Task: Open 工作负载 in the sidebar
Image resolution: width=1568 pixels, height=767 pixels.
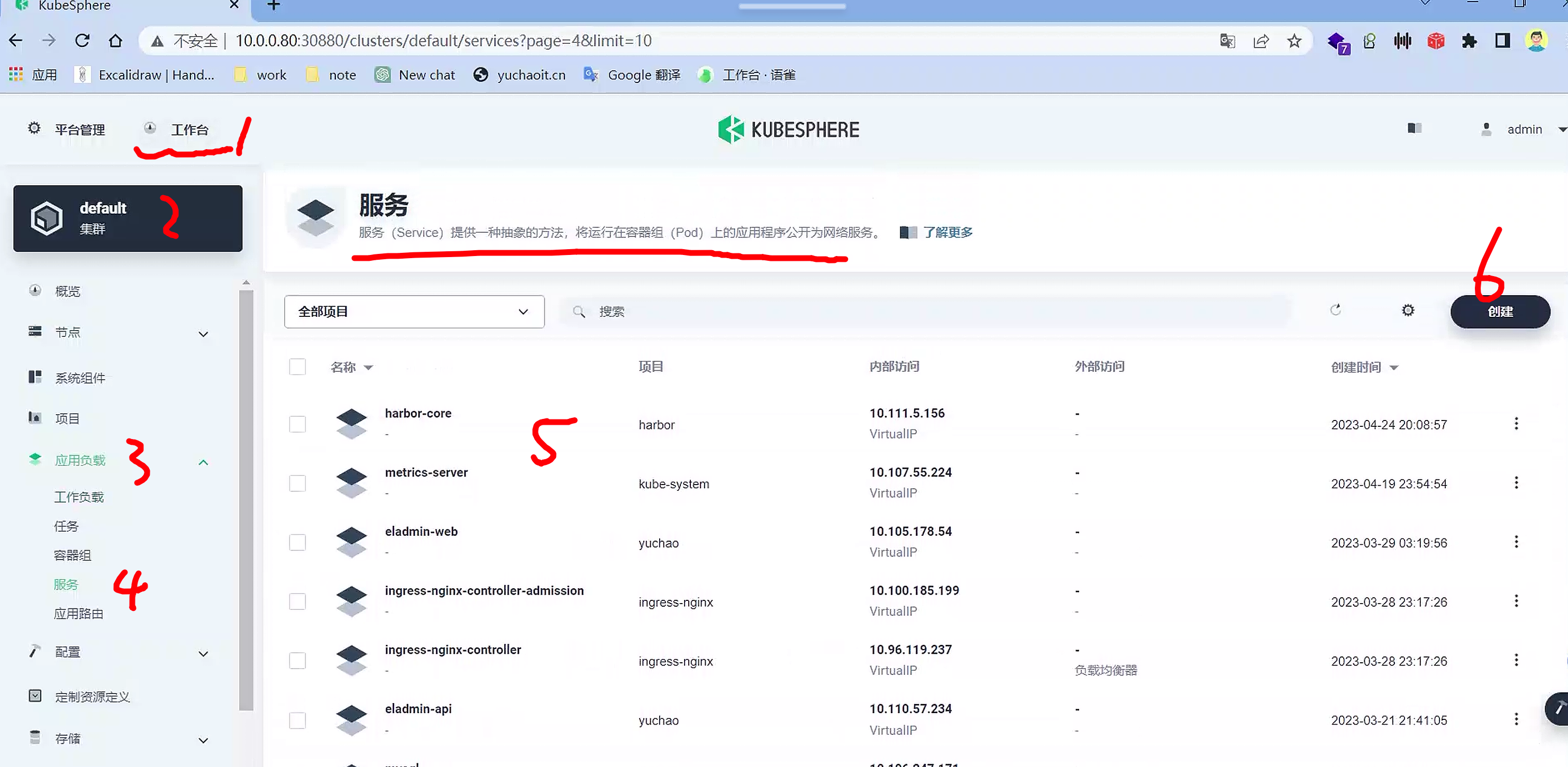Action: click(x=78, y=497)
